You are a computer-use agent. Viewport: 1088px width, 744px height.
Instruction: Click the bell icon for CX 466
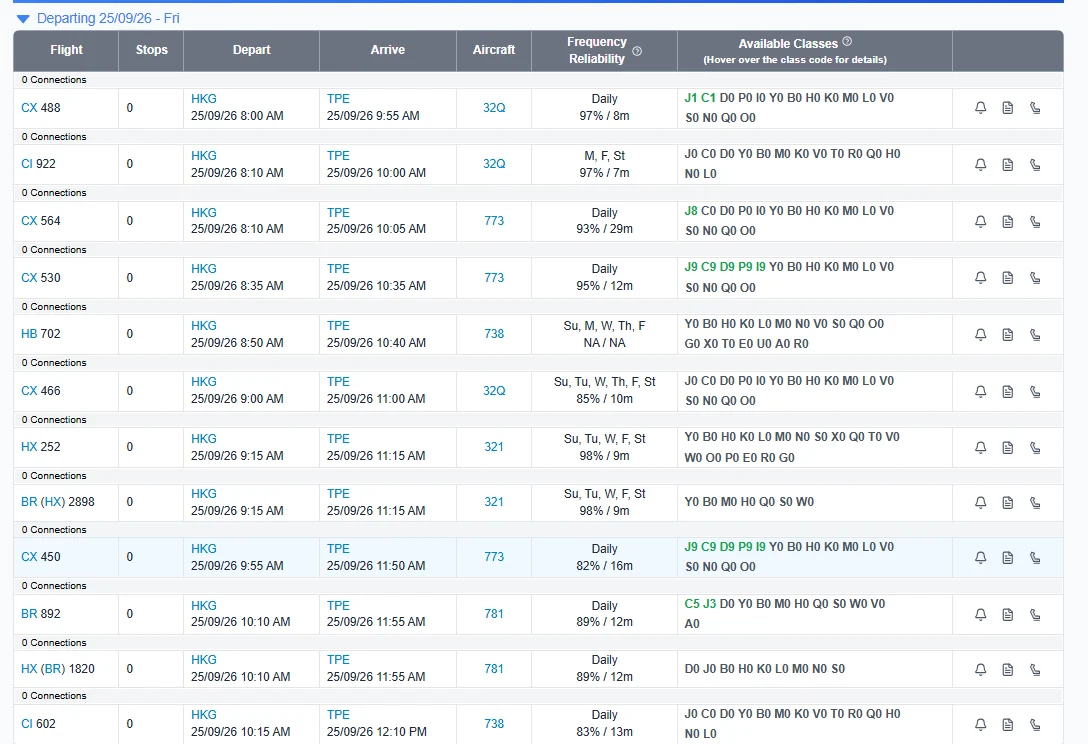point(980,391)
